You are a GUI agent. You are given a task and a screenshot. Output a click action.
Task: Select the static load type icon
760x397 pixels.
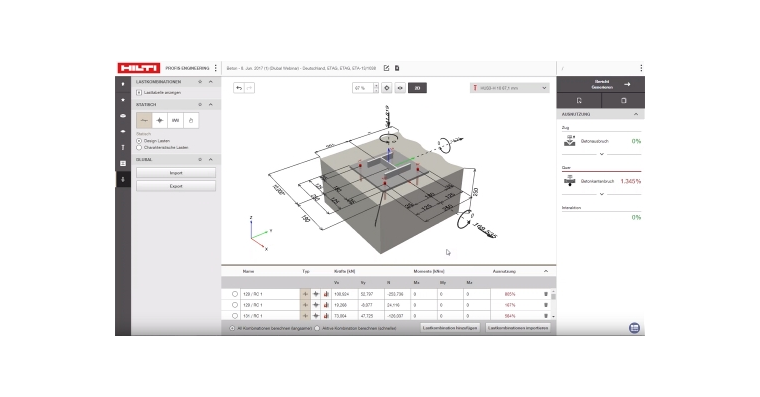click(144, 120)
